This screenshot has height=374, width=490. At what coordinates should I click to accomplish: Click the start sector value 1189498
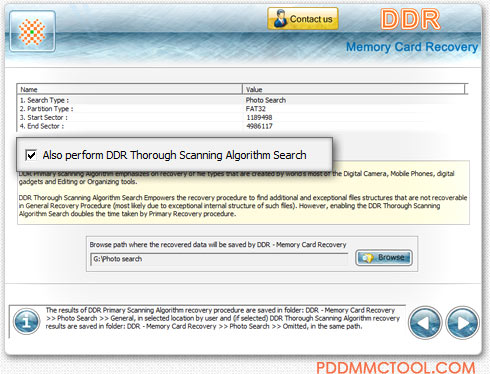click(x=259, y=117)
